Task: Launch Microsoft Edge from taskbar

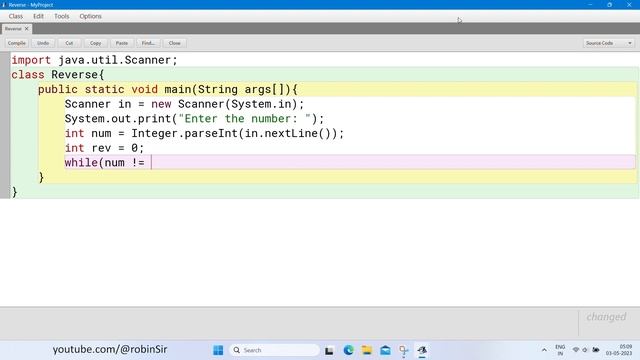Action: coord(348,350)
